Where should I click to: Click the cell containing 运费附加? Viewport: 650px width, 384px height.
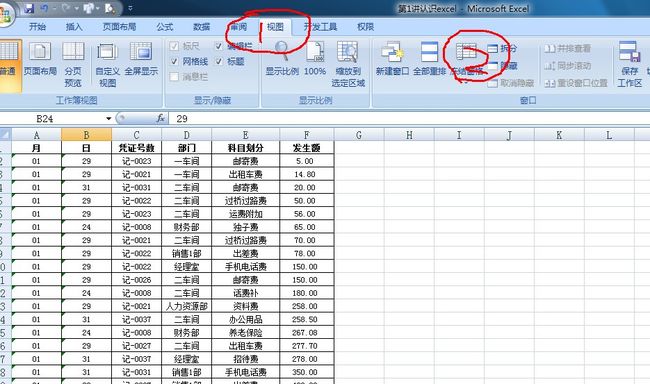[x=245, y=214]
